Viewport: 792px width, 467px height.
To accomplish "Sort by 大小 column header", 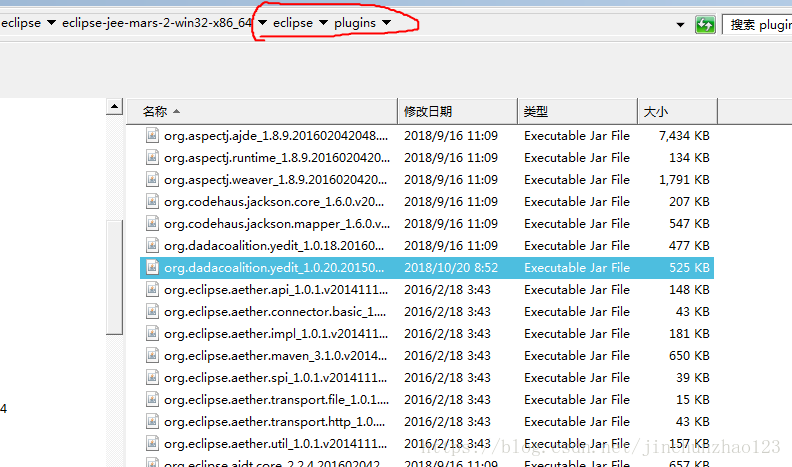I will [x=677, y=111].
